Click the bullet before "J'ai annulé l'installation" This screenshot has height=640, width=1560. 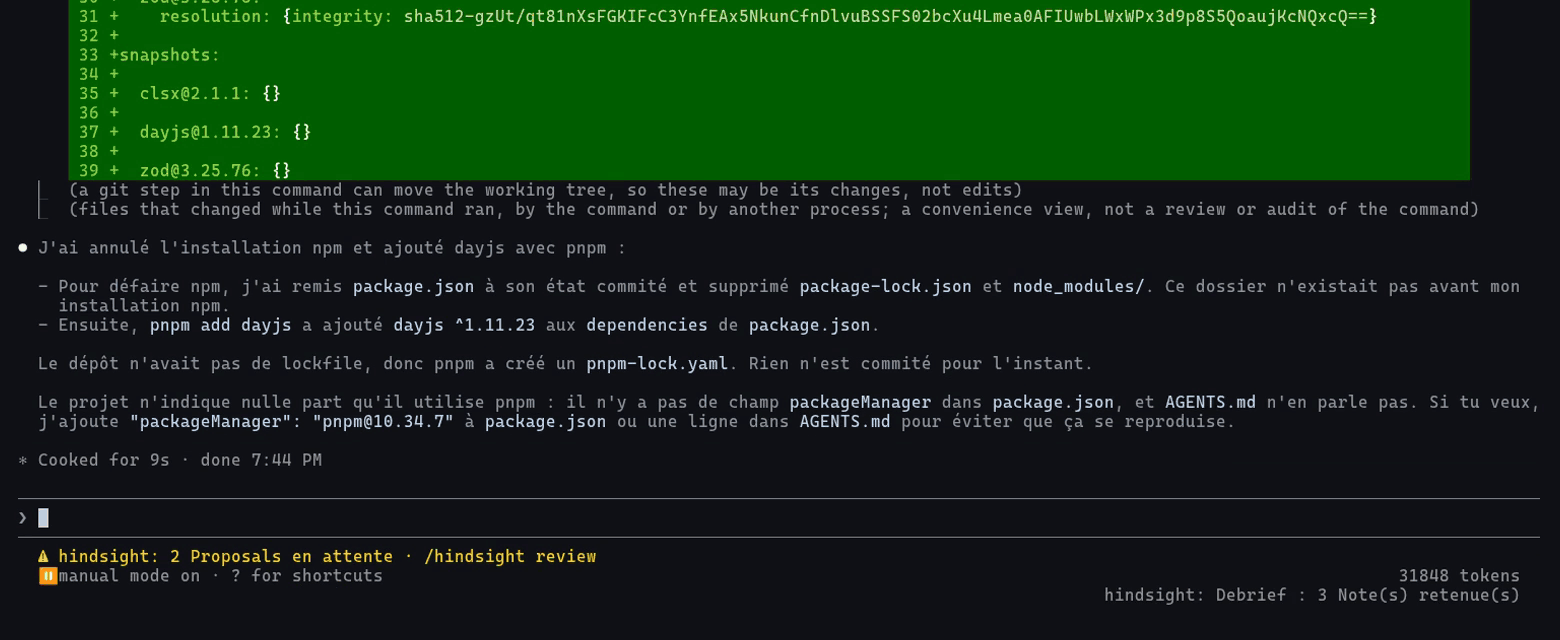pos(23,248)
